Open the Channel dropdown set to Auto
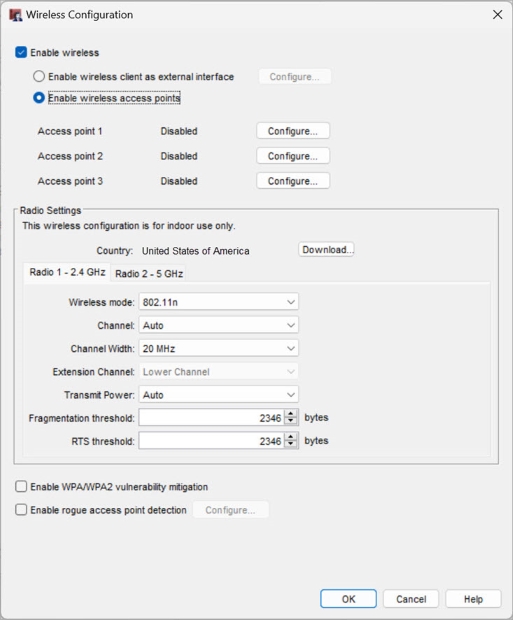513x620 pixels. pyautogui.click(x=218, y=325)
